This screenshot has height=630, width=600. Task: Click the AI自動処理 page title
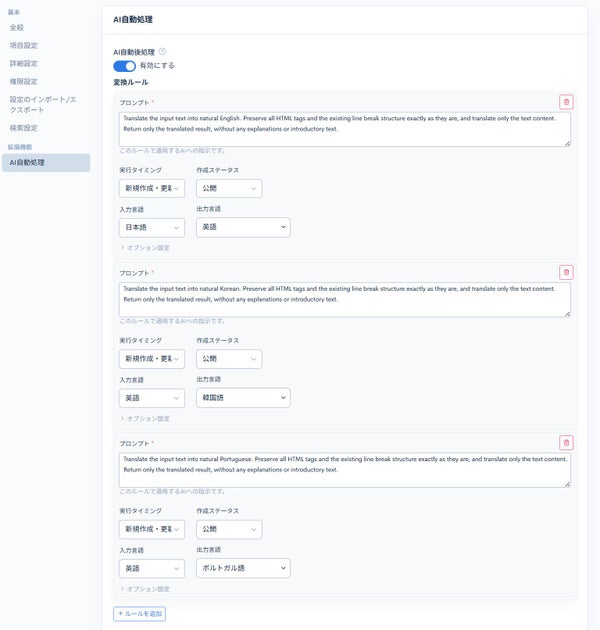tap(133, 19)
